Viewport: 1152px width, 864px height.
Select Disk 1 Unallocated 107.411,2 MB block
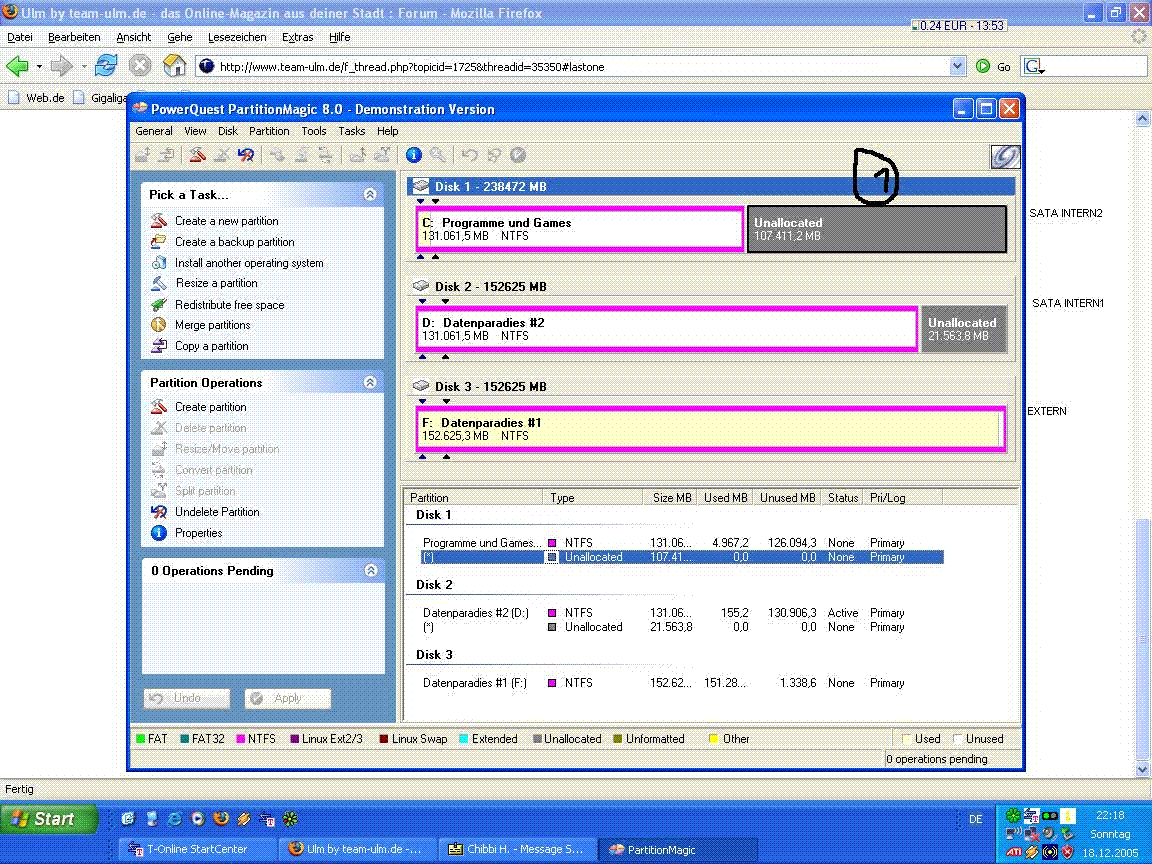[877, 229]
